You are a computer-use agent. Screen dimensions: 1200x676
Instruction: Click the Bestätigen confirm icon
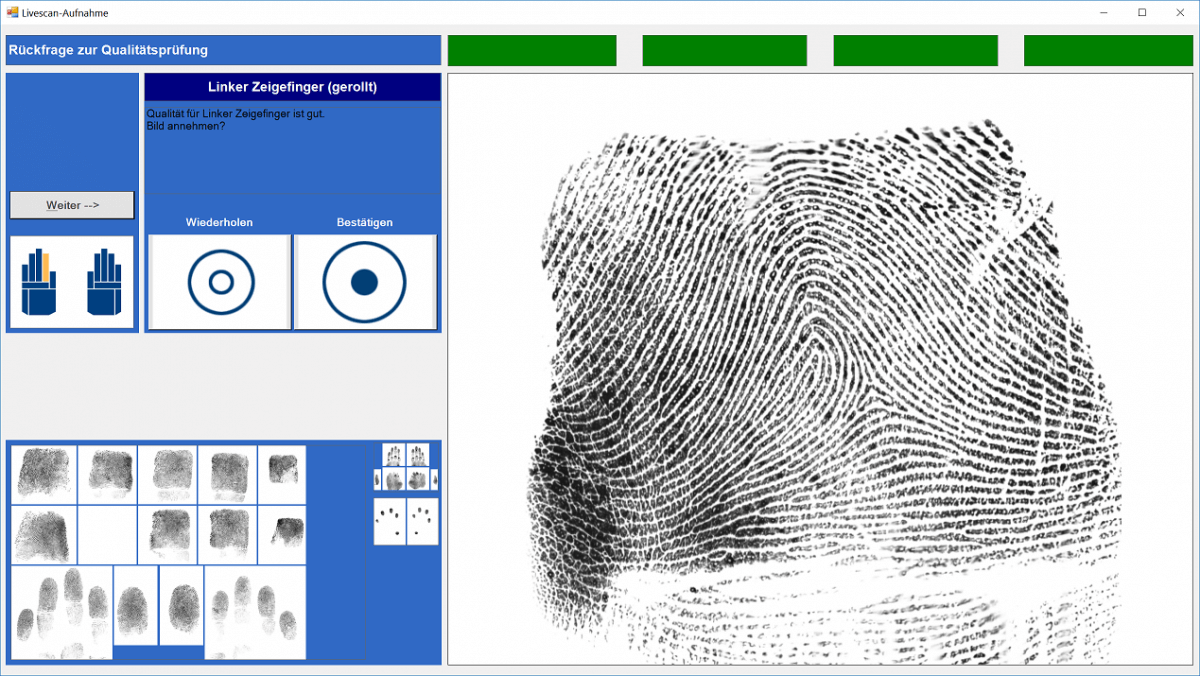pyautogui.click(x=364, y=283)
